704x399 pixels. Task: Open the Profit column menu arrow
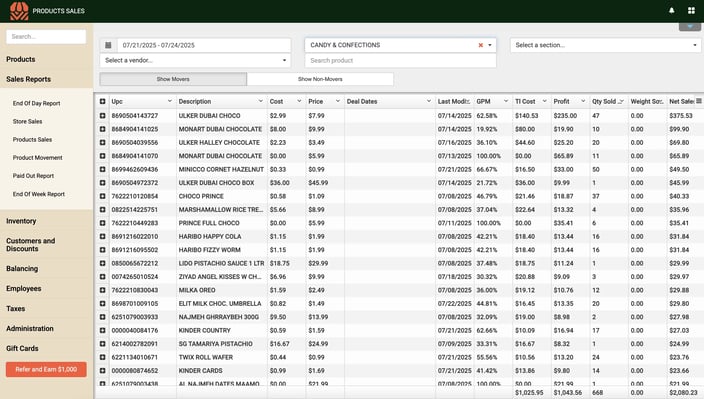coord(583,101)
